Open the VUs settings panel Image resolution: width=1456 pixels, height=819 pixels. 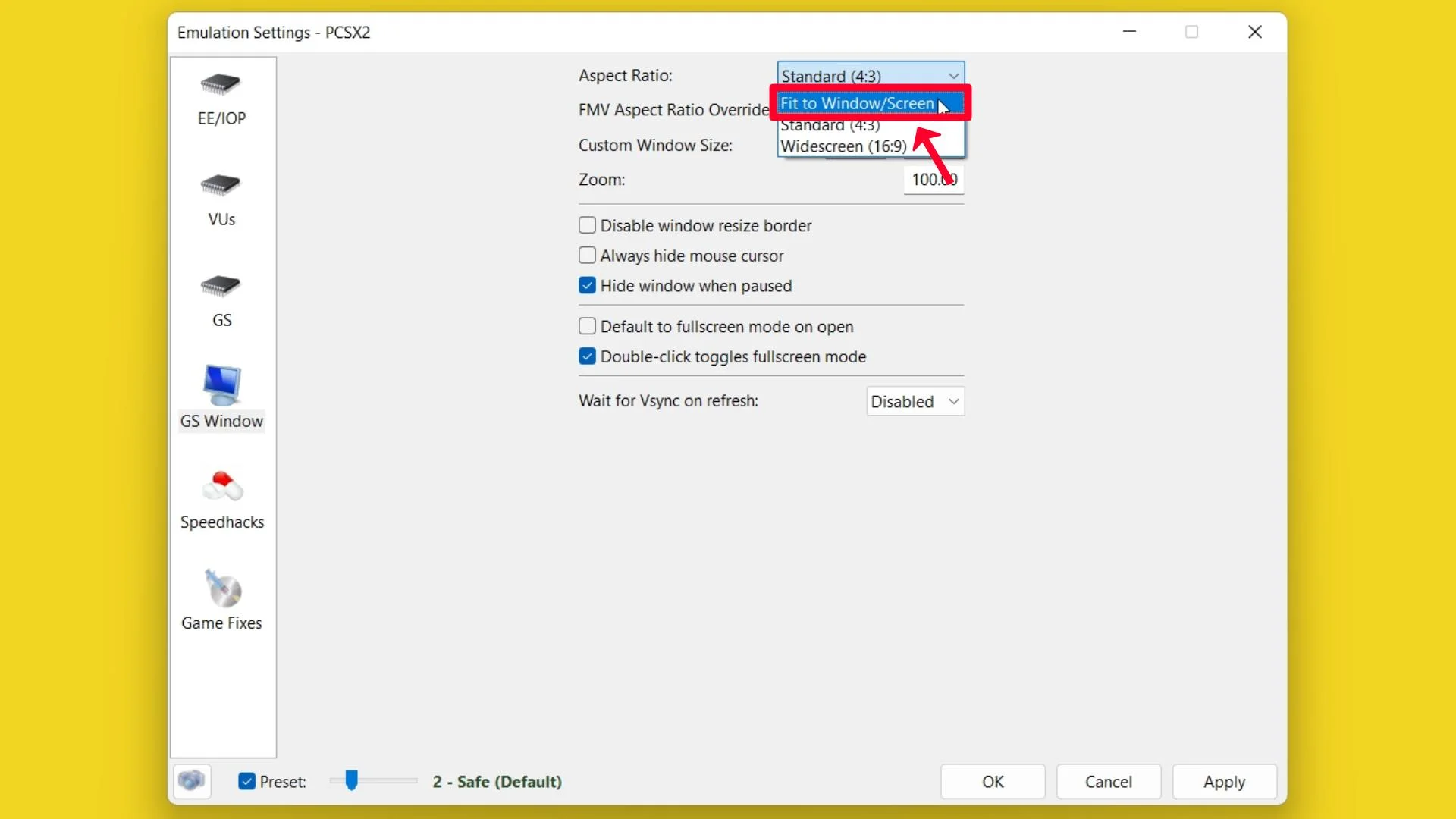tap(221, 196)
